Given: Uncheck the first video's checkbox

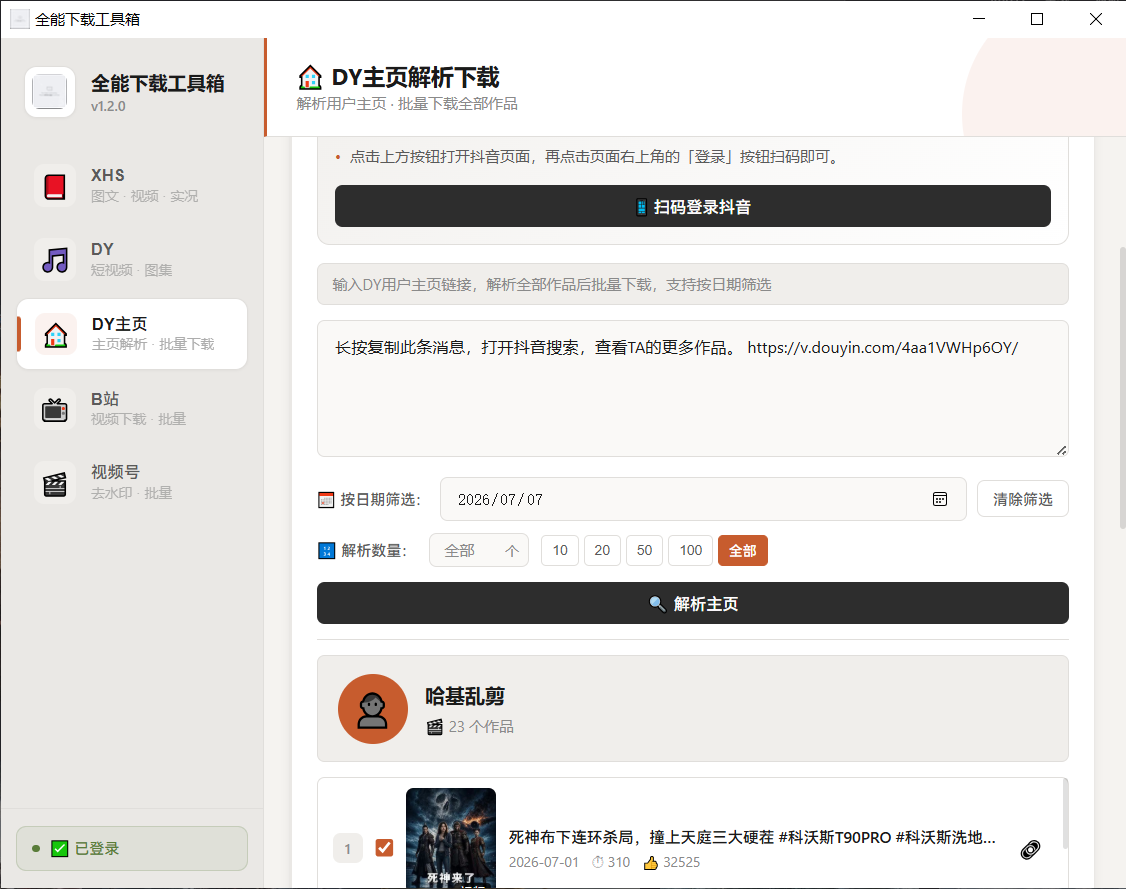Looking at the screenshot, I should (384, 848).
